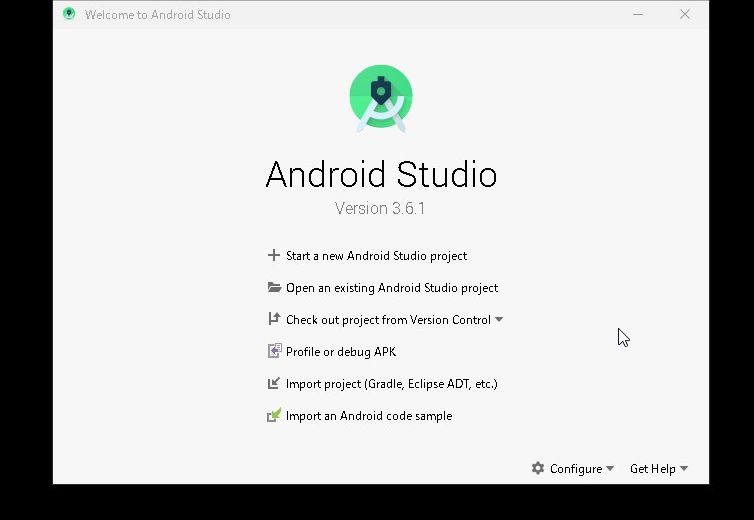Expand the Get Help dropdown arrow
Viewport: 754px width, 520px height.
(x=684, y=469)
